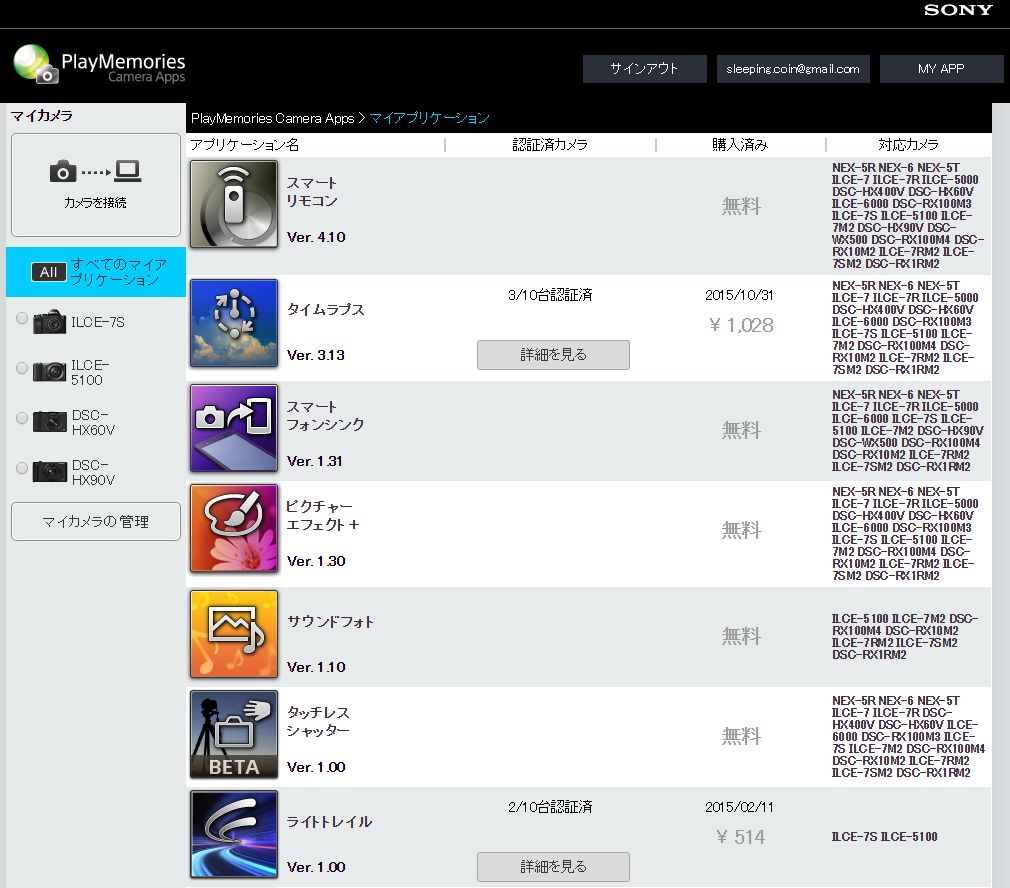This screenshot has width=1010, height=888.
Task: Open the Touchless Shutter BETA icon
Action: click(234, 734)
